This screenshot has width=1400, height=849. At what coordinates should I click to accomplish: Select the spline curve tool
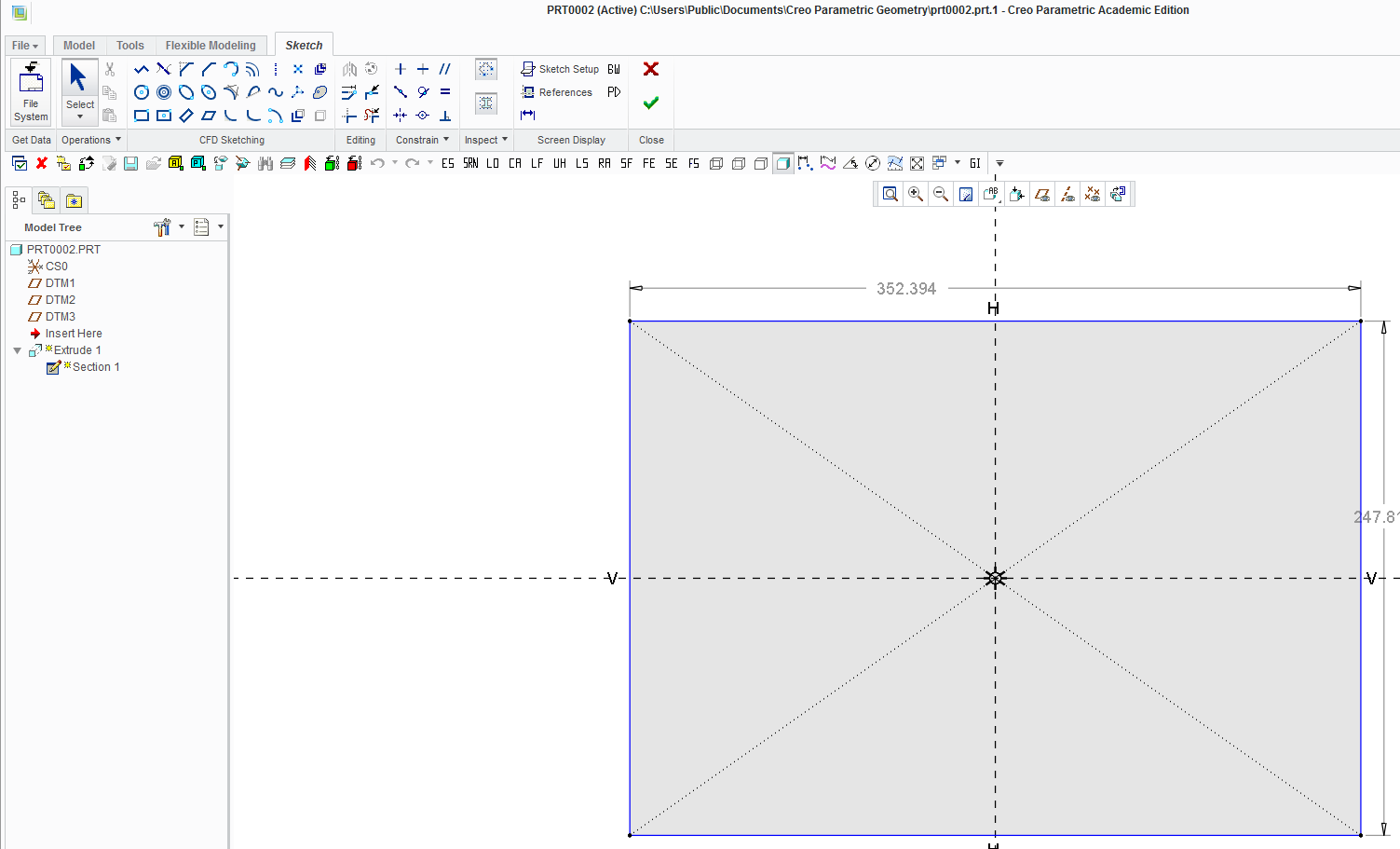click(x=276, y=92)
